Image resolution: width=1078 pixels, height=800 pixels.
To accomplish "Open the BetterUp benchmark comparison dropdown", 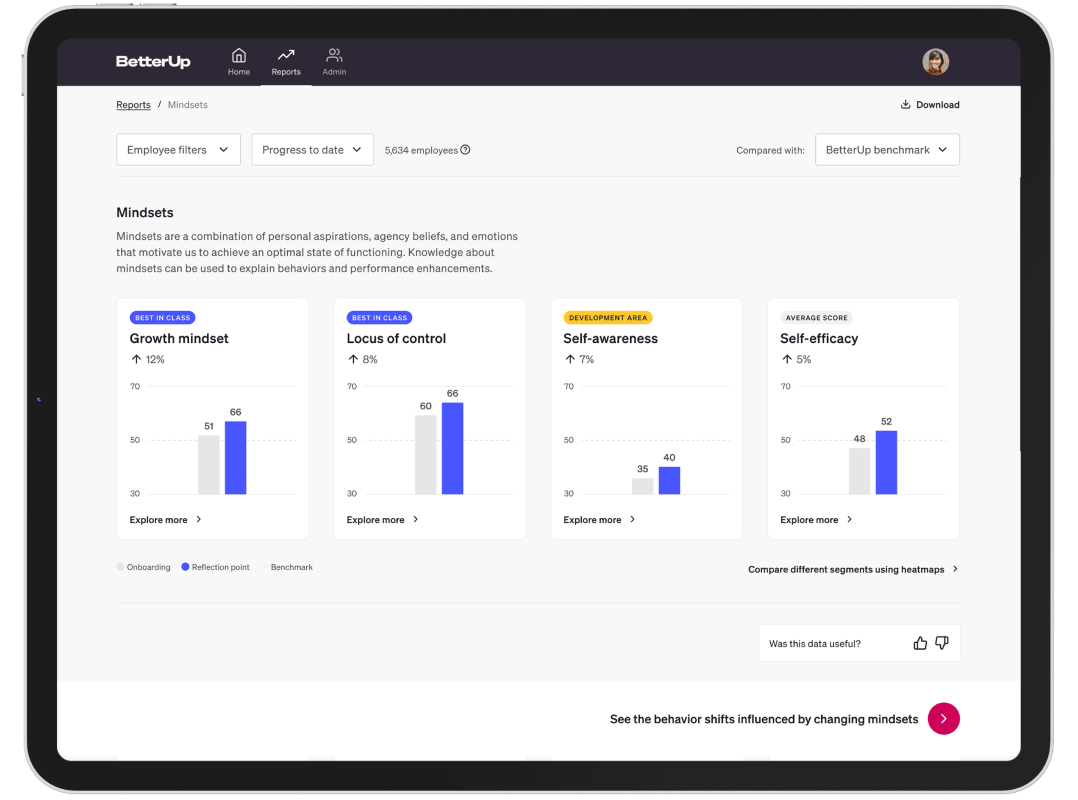I will coord(887,150).
